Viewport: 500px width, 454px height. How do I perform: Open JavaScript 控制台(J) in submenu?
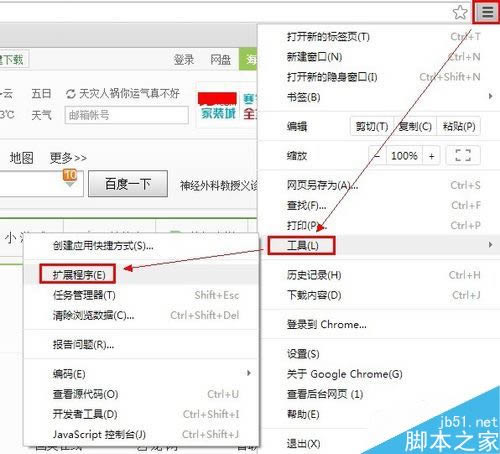(142, 434)
